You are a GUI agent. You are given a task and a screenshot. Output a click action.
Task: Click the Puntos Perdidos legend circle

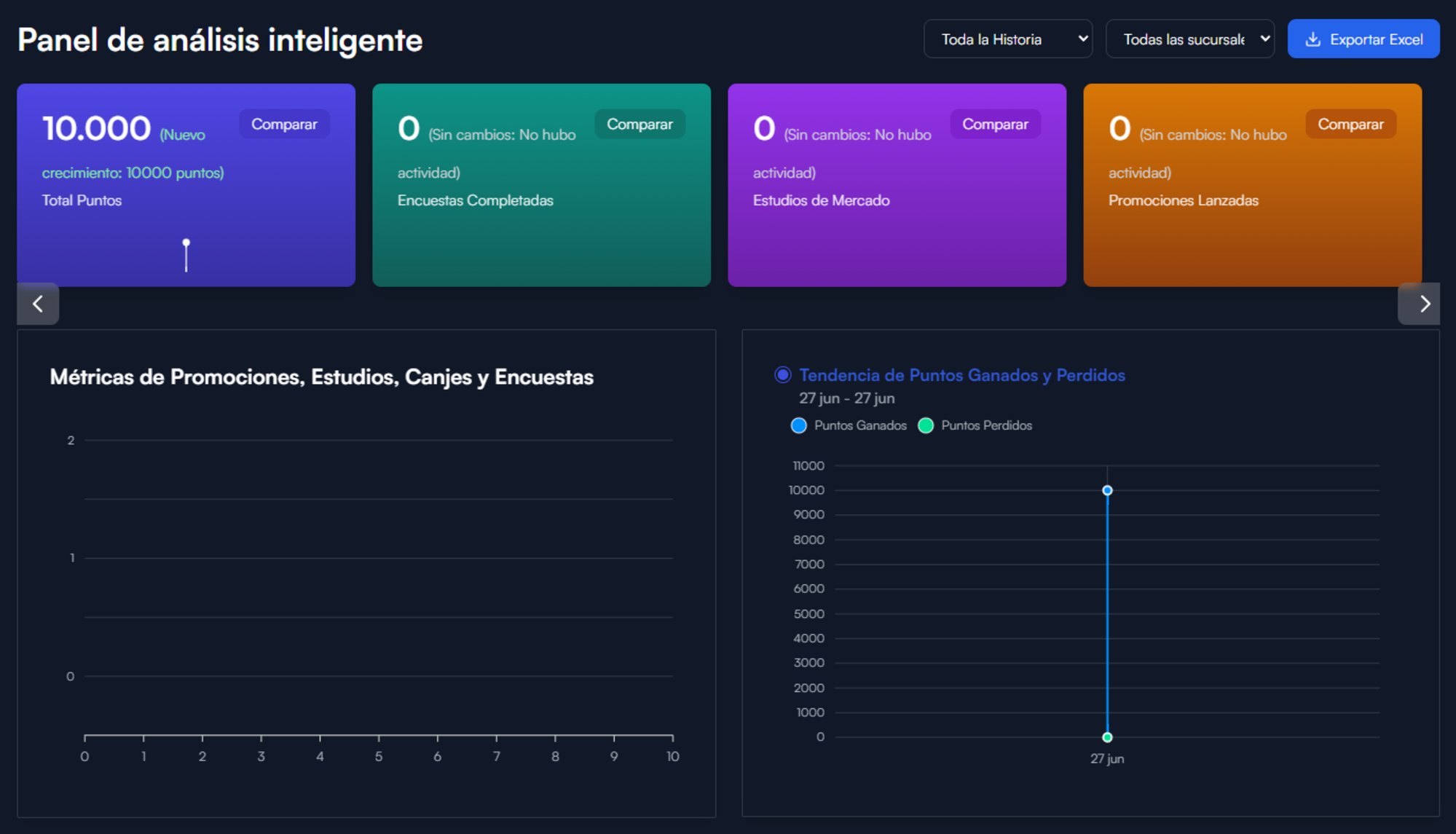(x=926, y=425)
